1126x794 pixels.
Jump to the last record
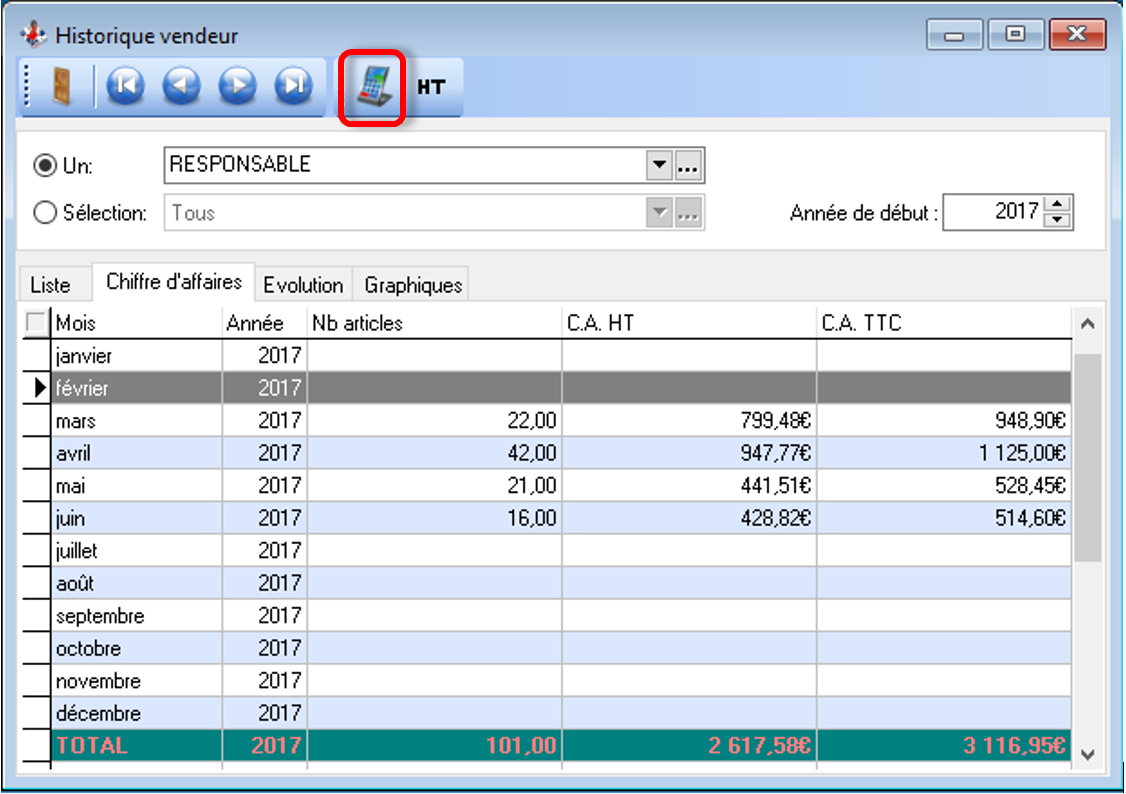[293, 87]
